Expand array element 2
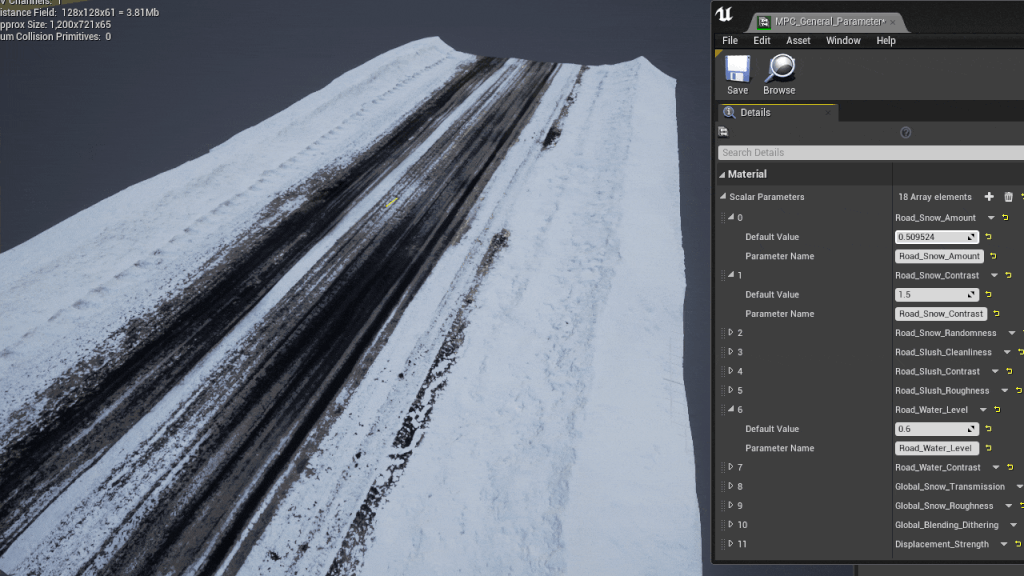The width and height of the screenshot is (1024, 576). (x=731, y=332)
